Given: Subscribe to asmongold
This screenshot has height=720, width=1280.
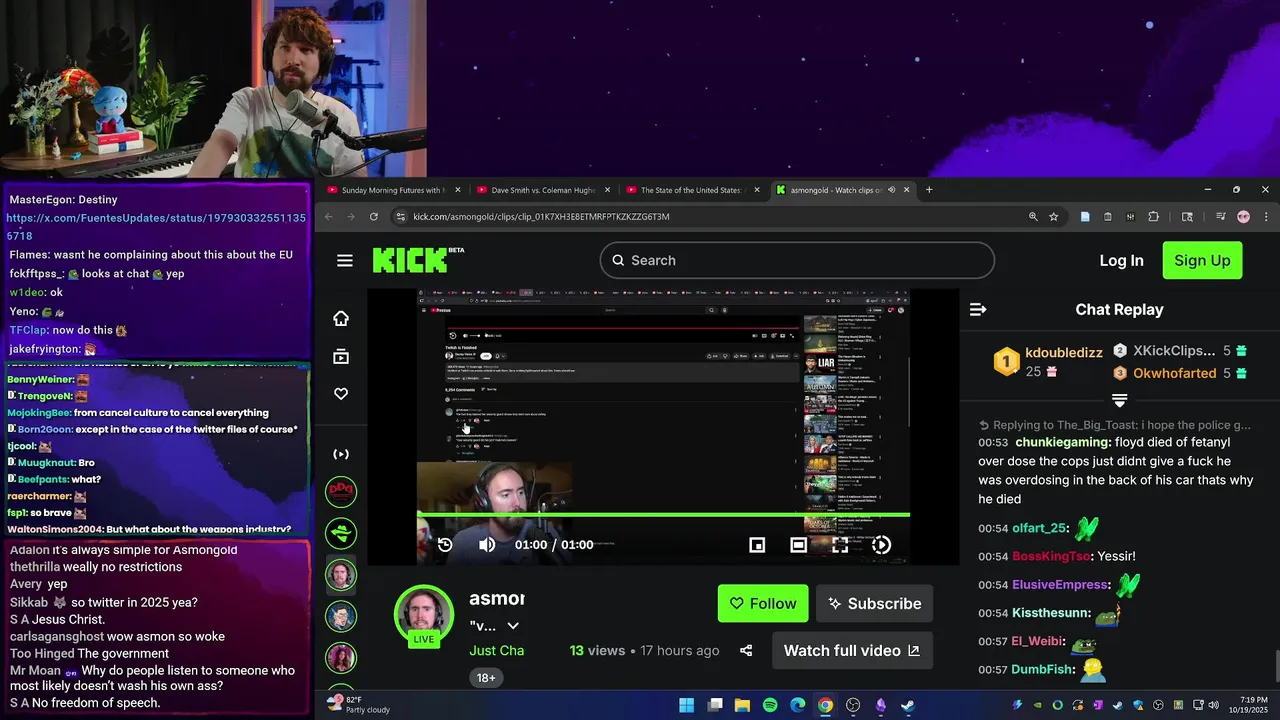Looking at the screenshot, I should tap(875, 603).
